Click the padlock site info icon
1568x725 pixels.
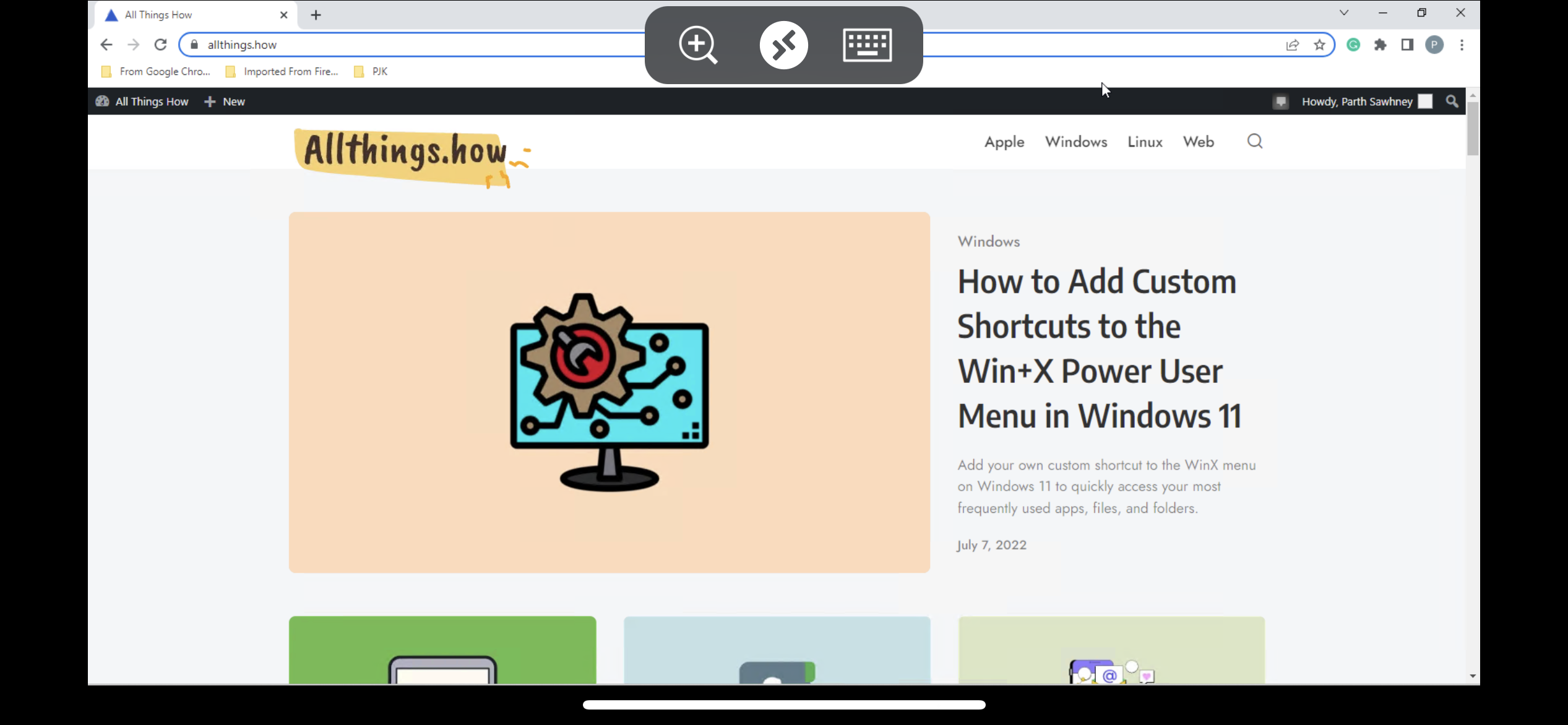(x=194, y=45)
